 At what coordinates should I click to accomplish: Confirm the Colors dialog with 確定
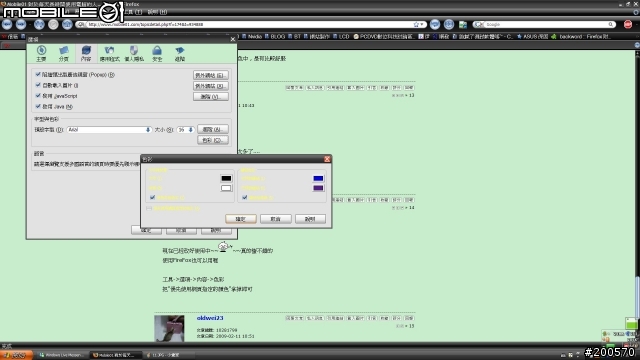tap(241, 219)
